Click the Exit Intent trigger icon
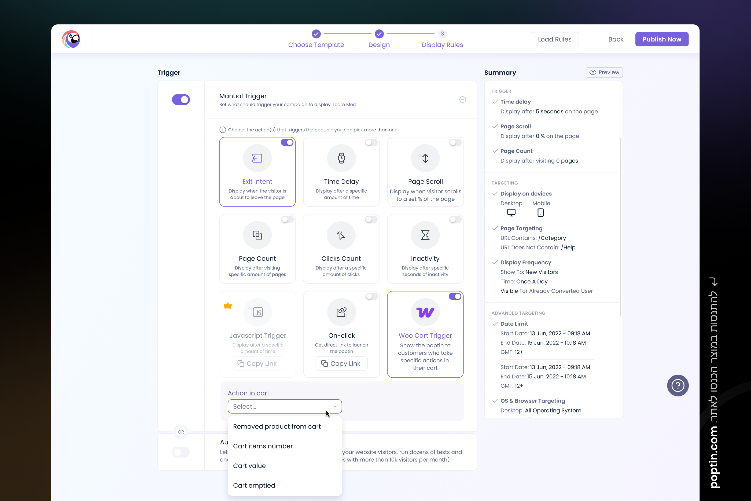The width and height of the screenshot is (751, 501). pos(257,158)
